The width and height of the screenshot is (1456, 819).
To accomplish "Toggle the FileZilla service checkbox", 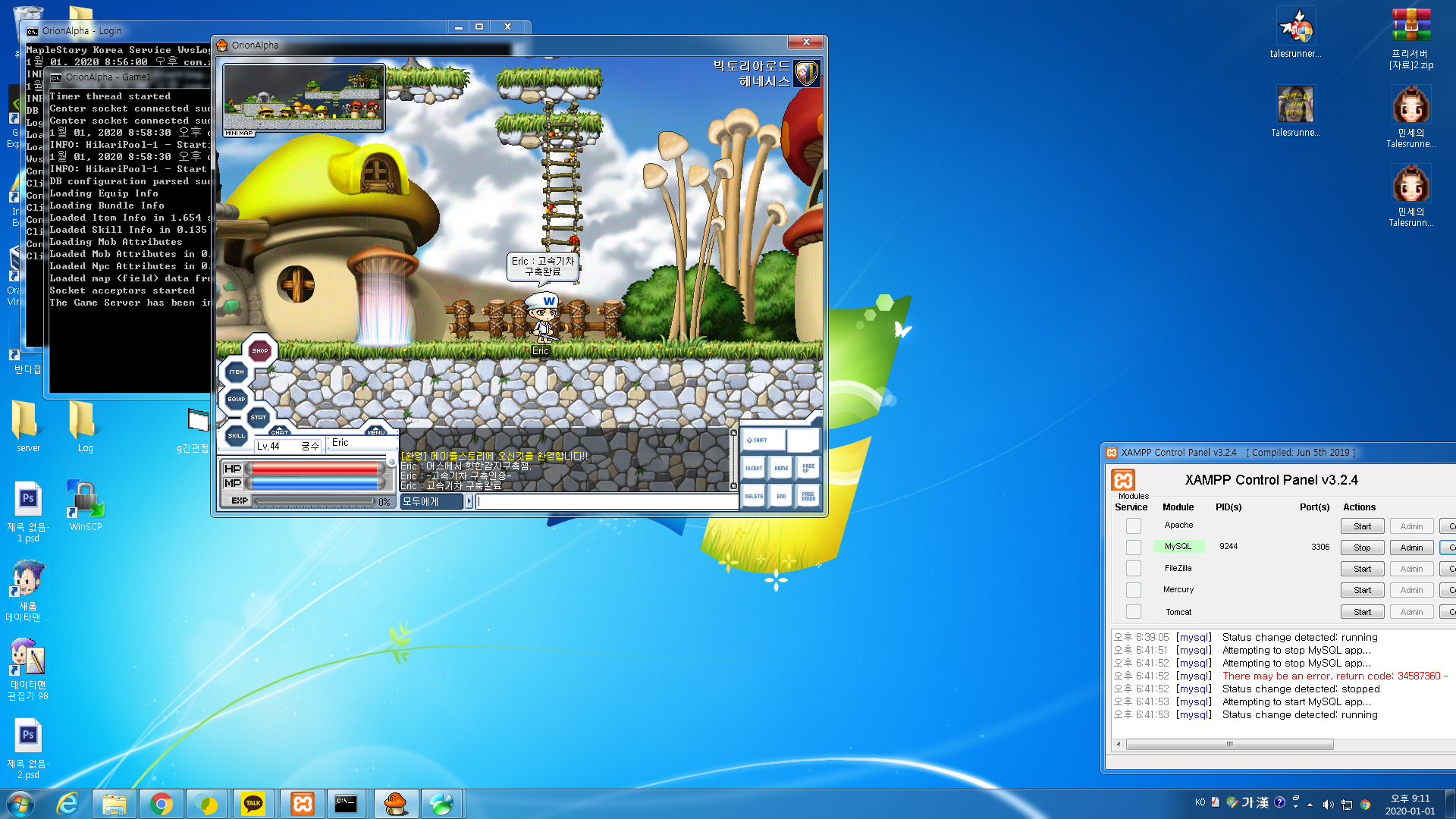I will coord(1133,568).
